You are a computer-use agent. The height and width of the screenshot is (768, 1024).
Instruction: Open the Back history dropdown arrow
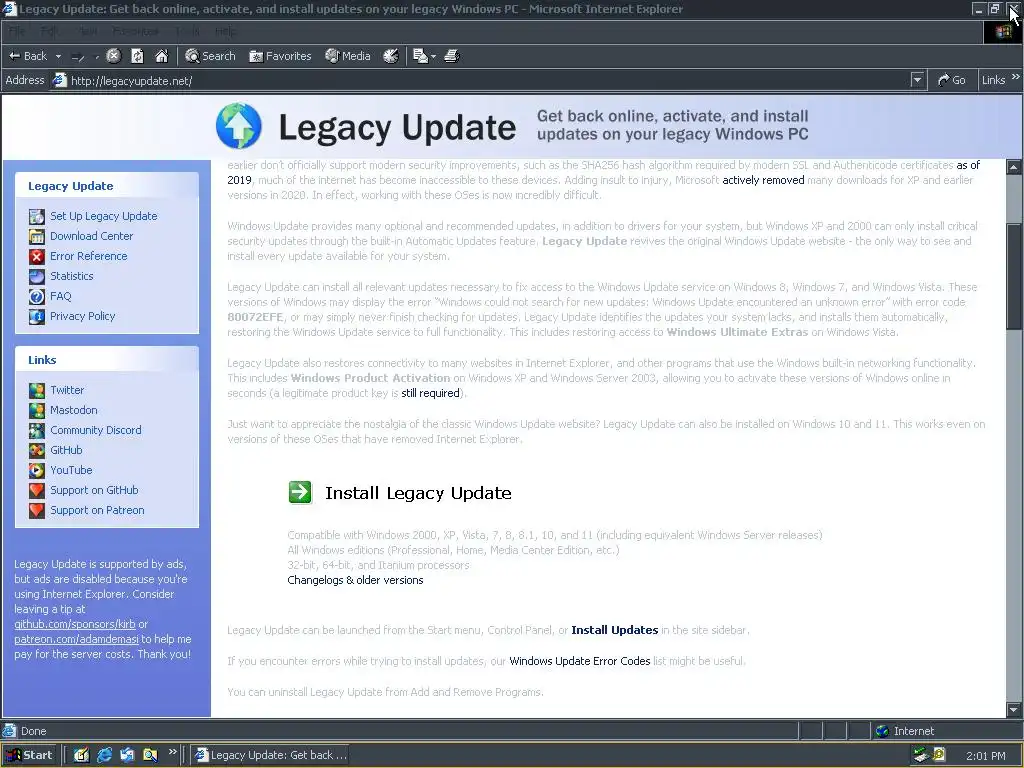pos(58,56)
